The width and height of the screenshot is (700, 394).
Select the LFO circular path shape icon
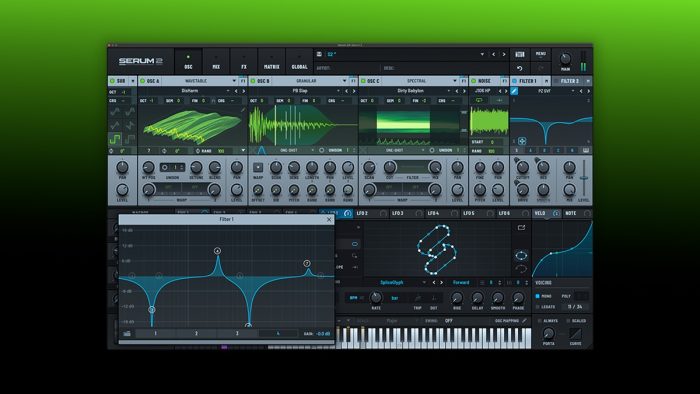(x=521, y=256)
